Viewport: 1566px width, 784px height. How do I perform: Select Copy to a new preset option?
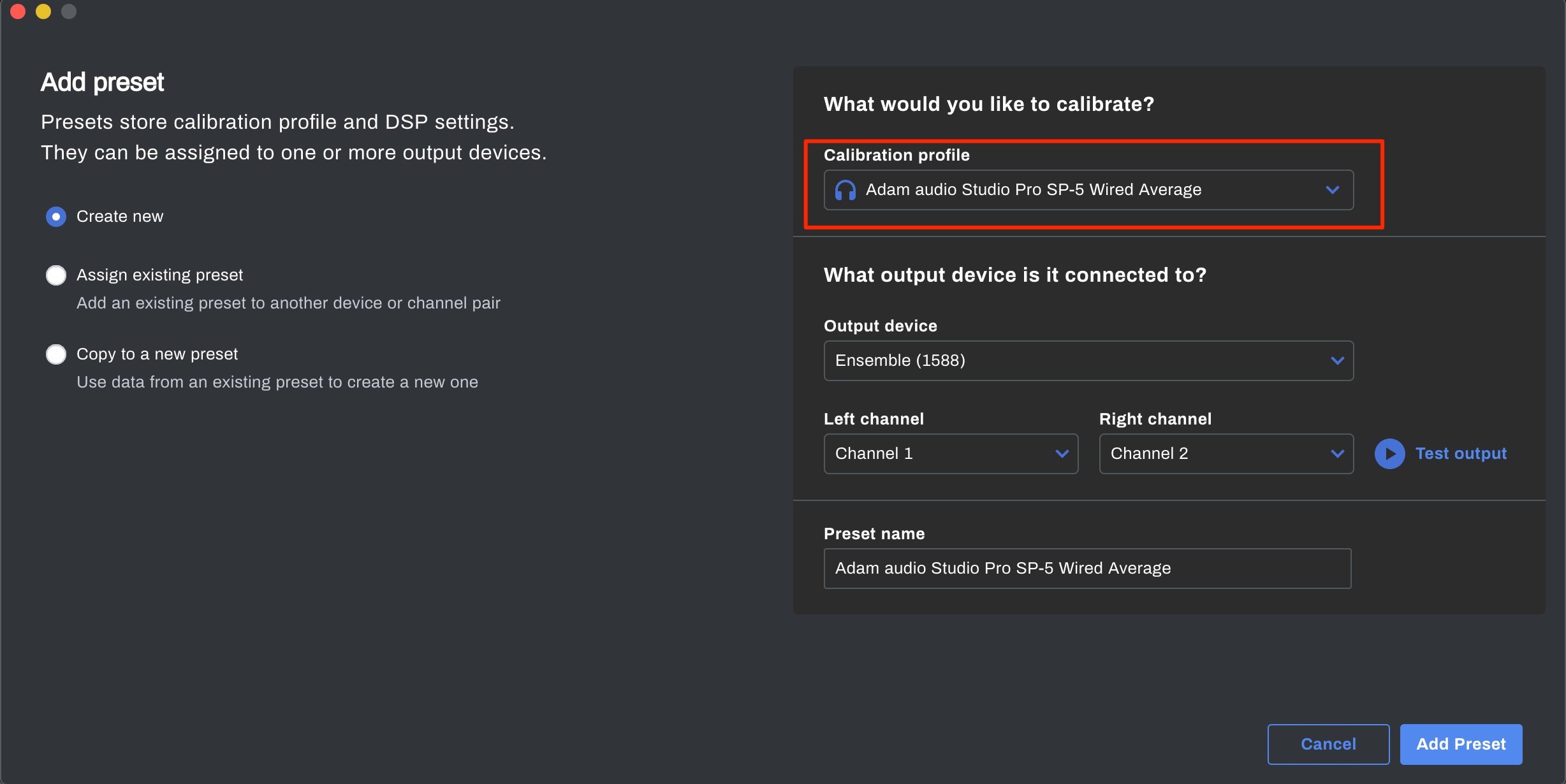pos(56,354)
